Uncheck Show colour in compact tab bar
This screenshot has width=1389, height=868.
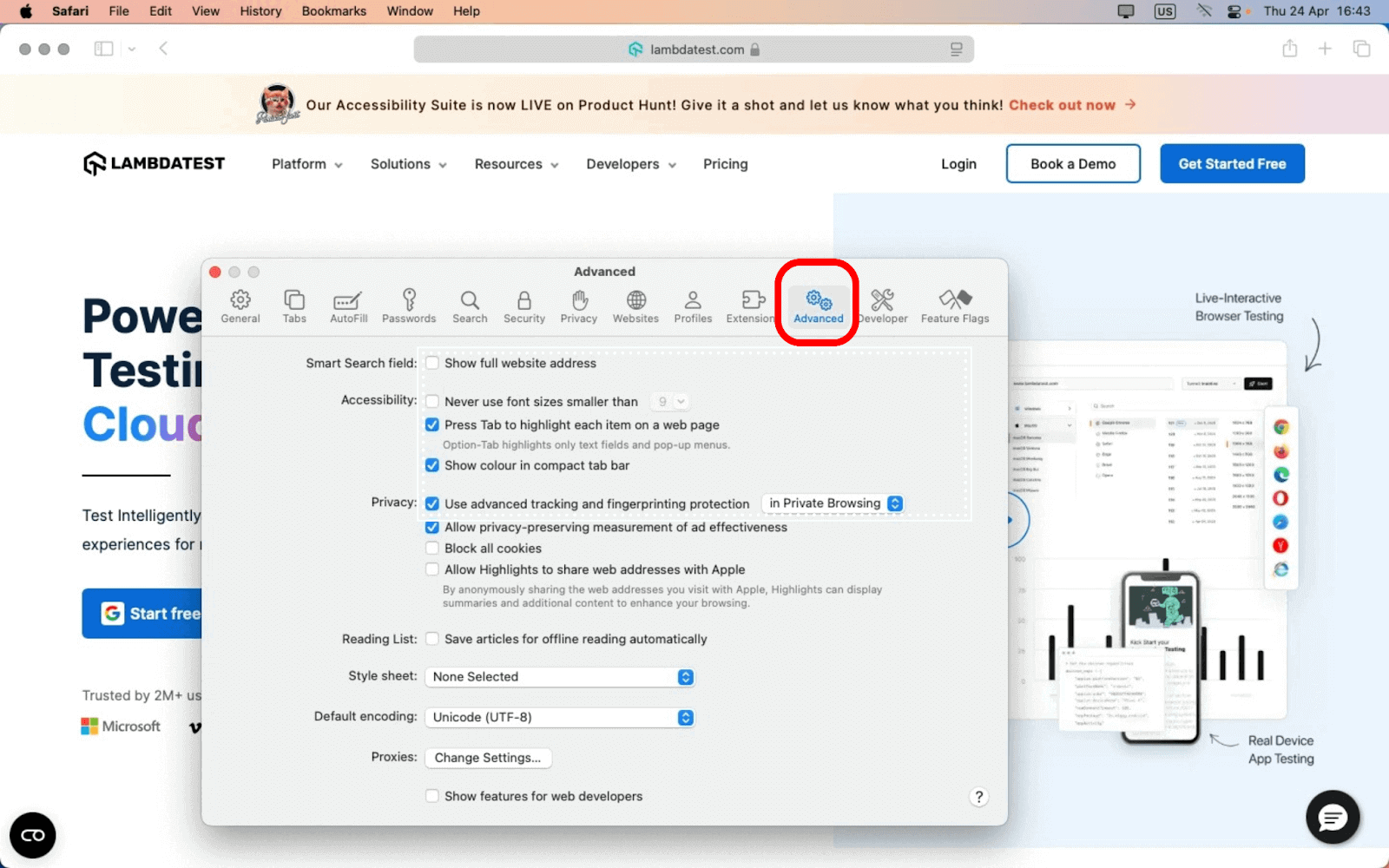pos(432,465)
